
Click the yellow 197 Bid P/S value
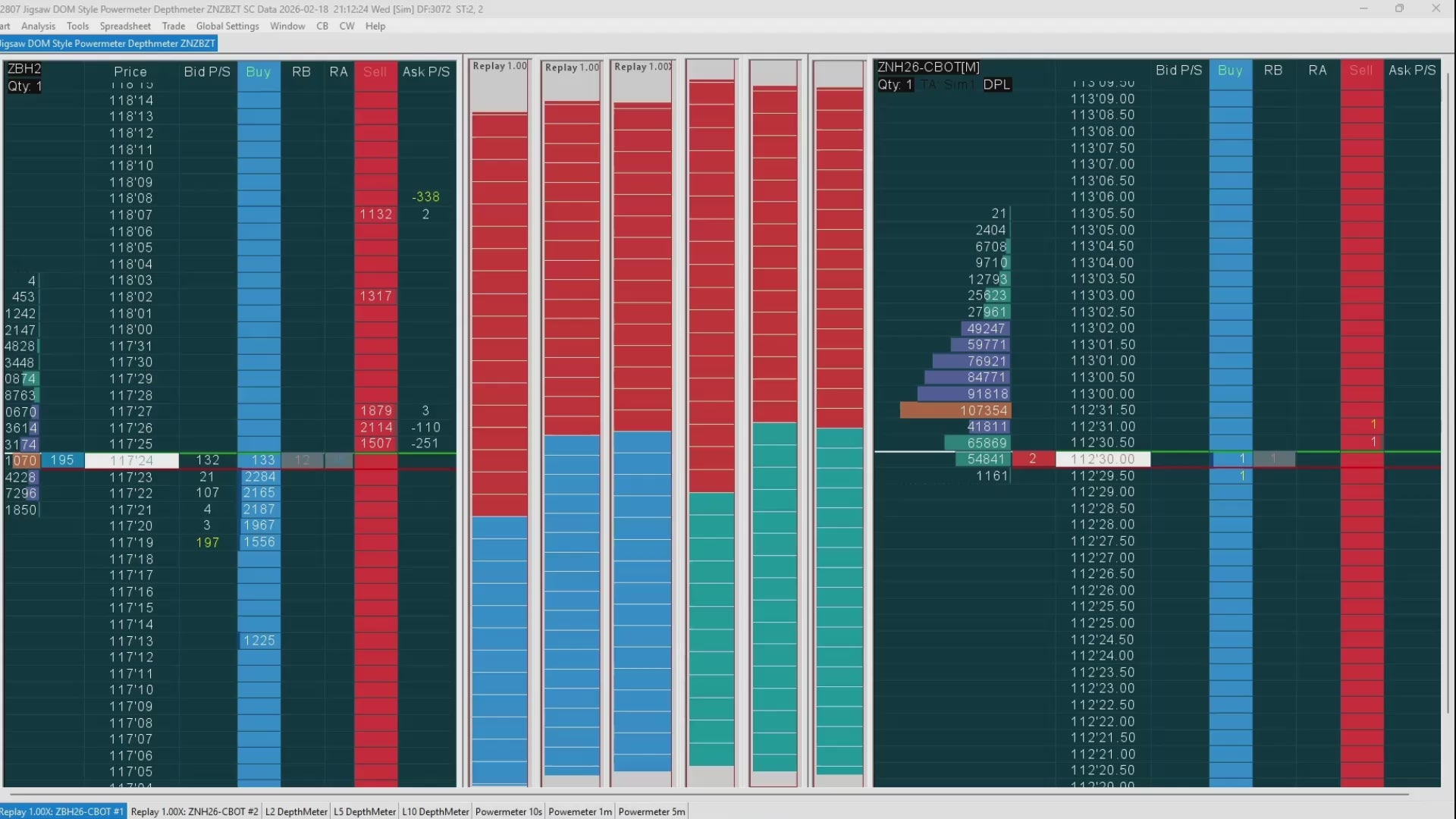(207, 543)
